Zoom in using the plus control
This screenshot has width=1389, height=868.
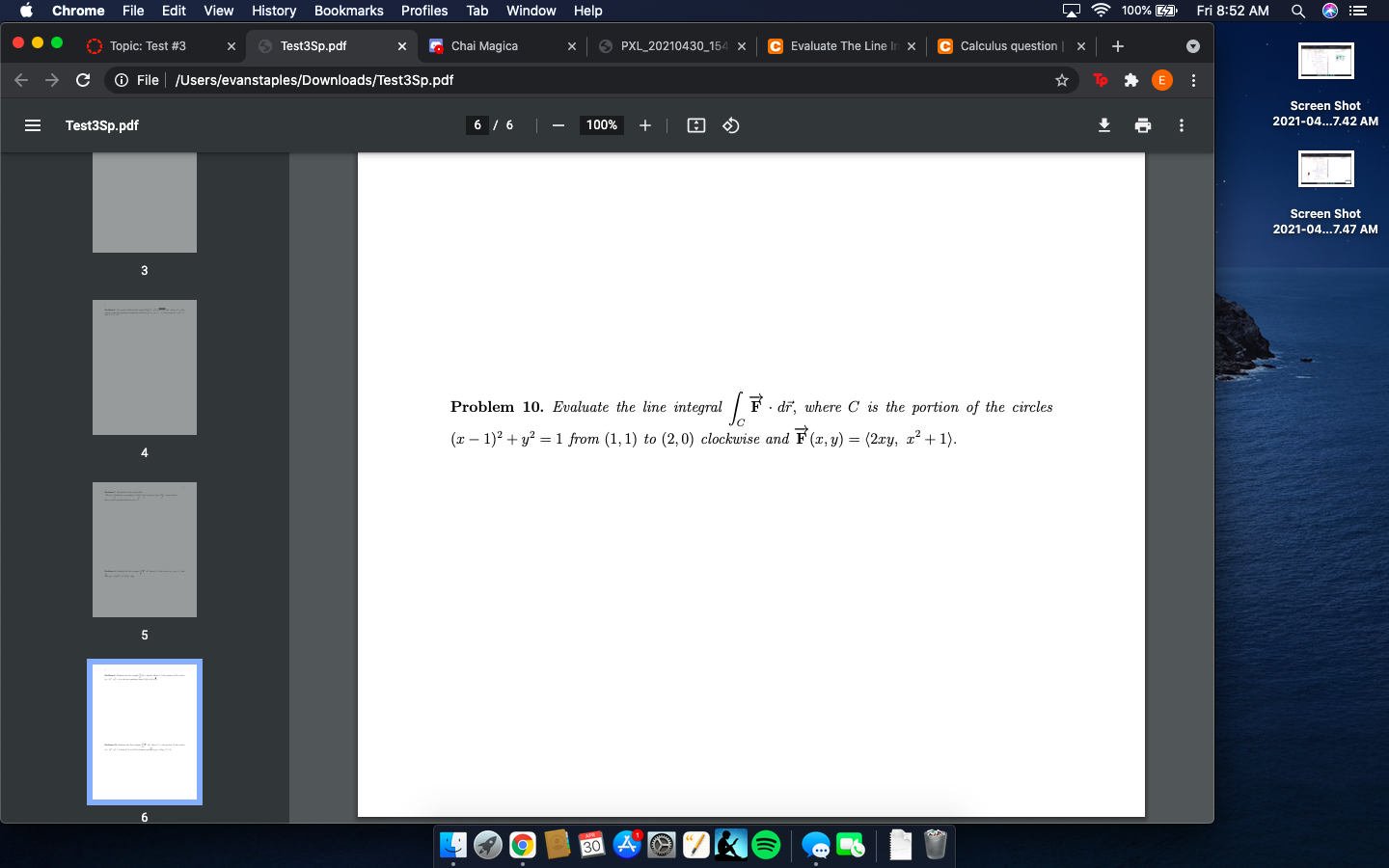click(644, 125)
